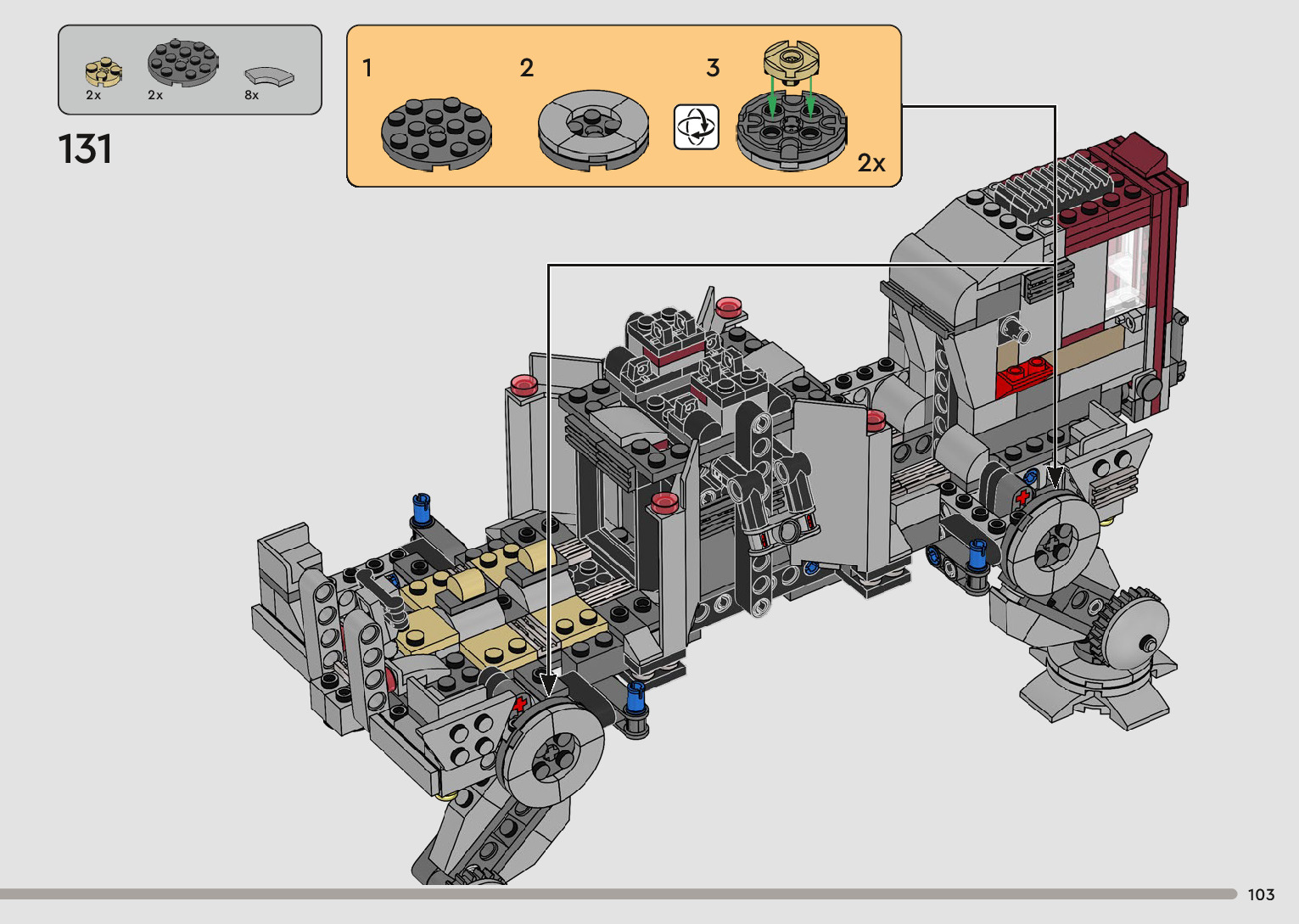Click the sub-step number 1 label
1299x924 pixels.
tap(367, 68)
